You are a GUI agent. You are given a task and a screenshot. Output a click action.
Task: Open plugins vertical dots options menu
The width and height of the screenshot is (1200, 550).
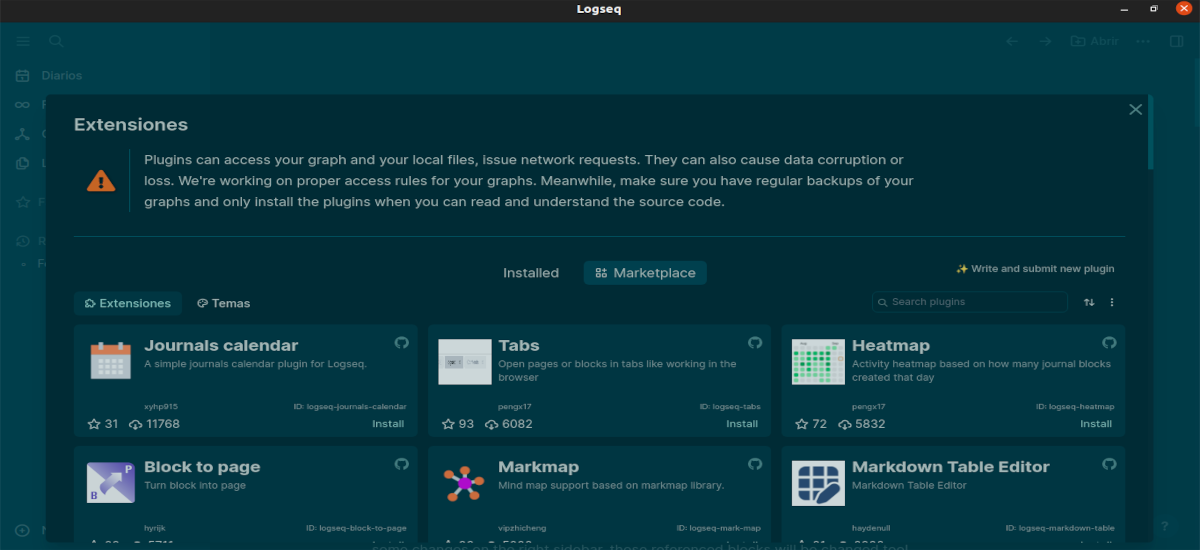coord(1112,302)
